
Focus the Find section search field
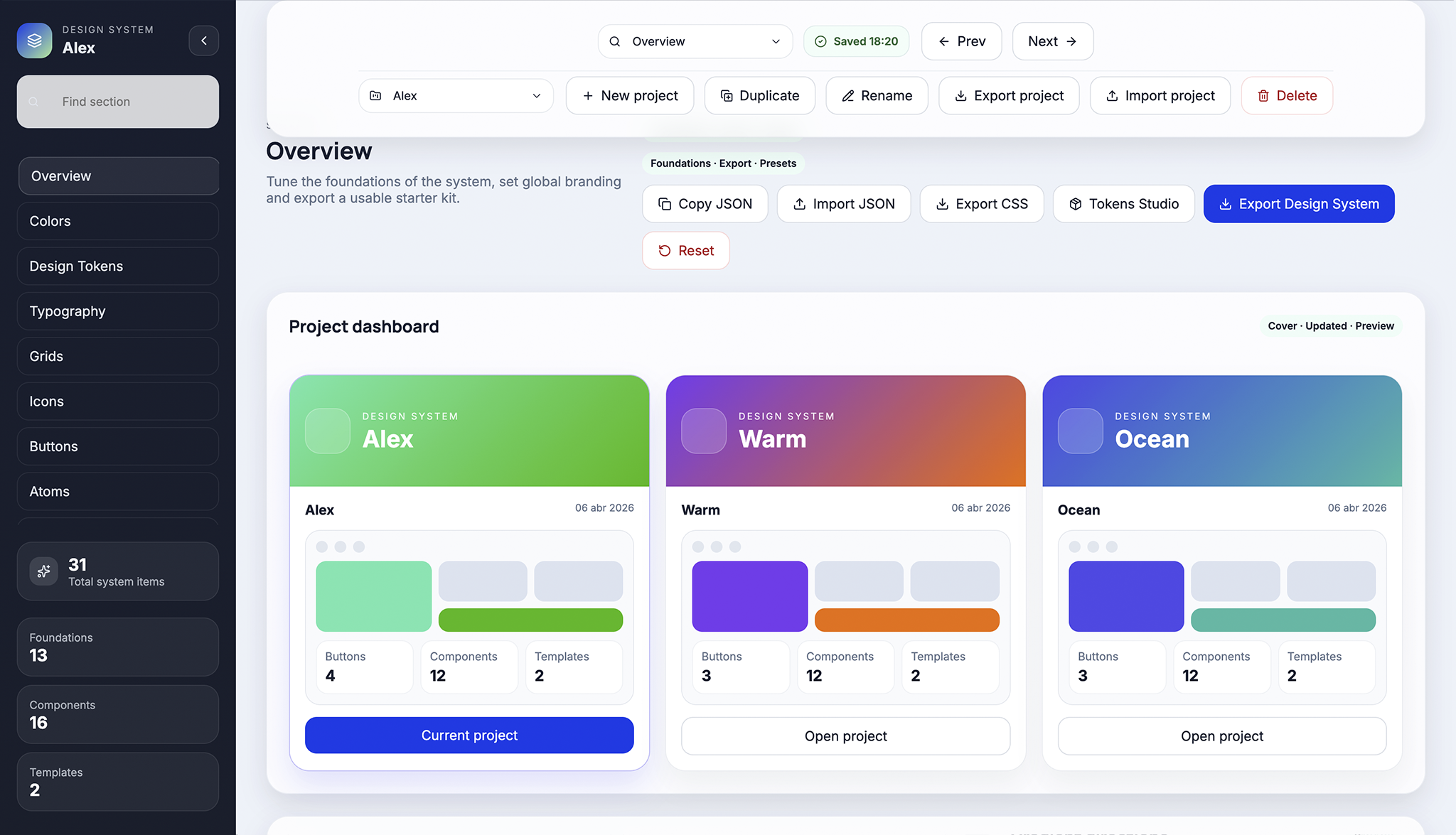(118, 102)
